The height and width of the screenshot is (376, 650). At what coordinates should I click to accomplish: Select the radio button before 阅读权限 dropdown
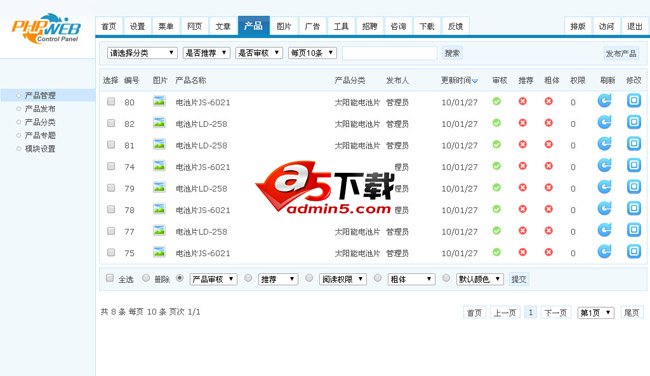click(x=309, y=278)
